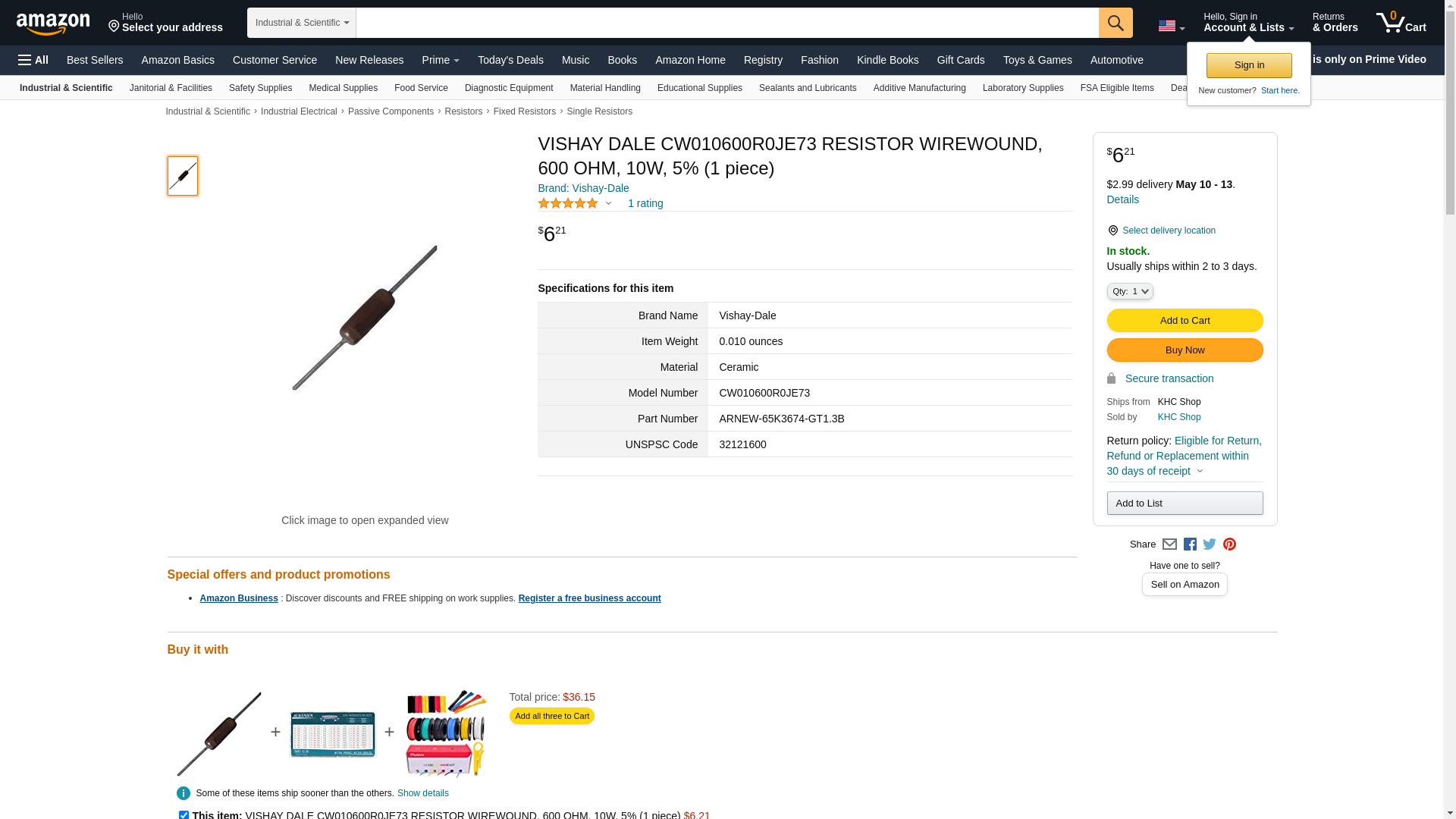
Task: Share product on Facebook icon
Action: [1190, 544]
